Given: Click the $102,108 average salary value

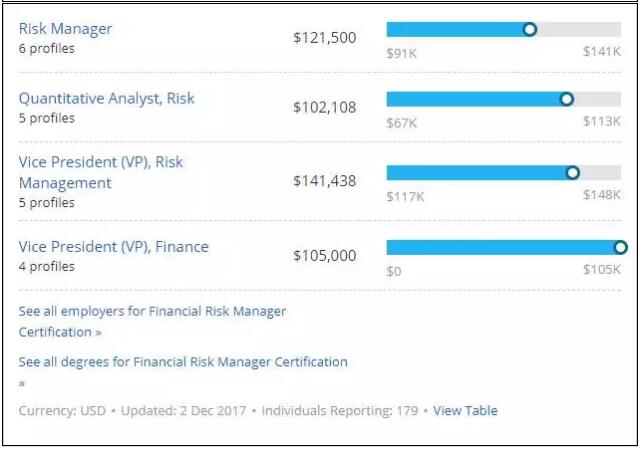Looking at the screenshot, I should 324,107.
